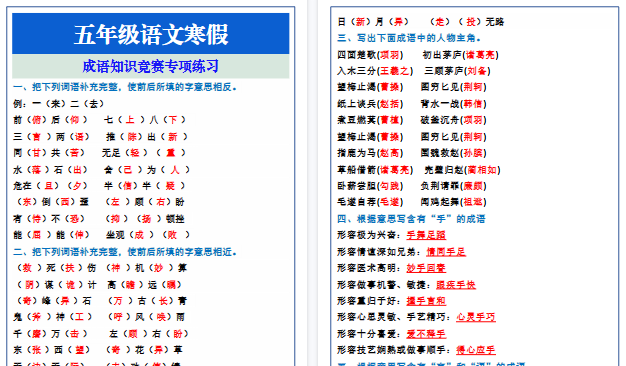The image size is (626, 366).
Task: Click the section two heading ending '意思相近'
Action: [x=125, y=252]
